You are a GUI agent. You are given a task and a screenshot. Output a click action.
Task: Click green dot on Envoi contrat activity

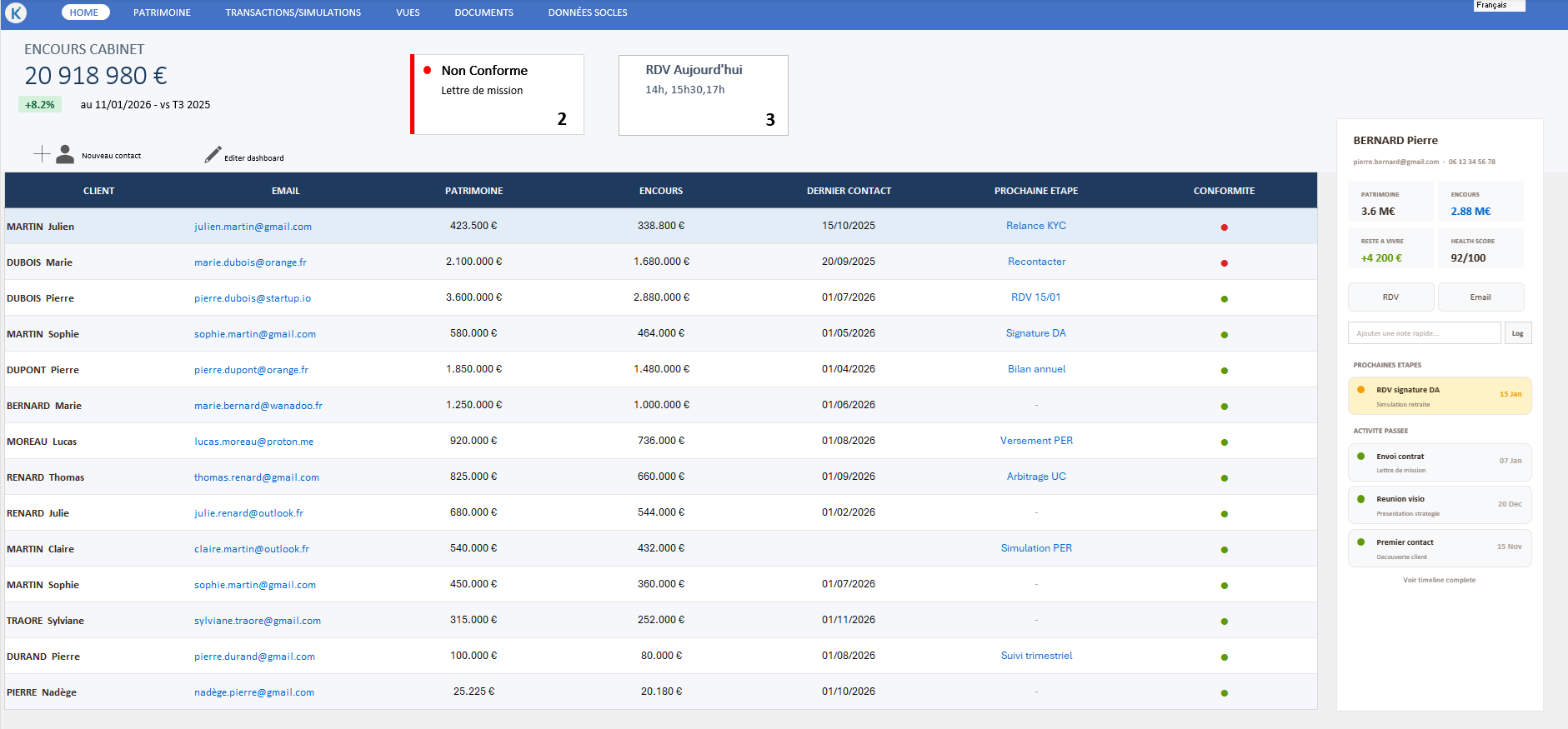point(1360,456)
